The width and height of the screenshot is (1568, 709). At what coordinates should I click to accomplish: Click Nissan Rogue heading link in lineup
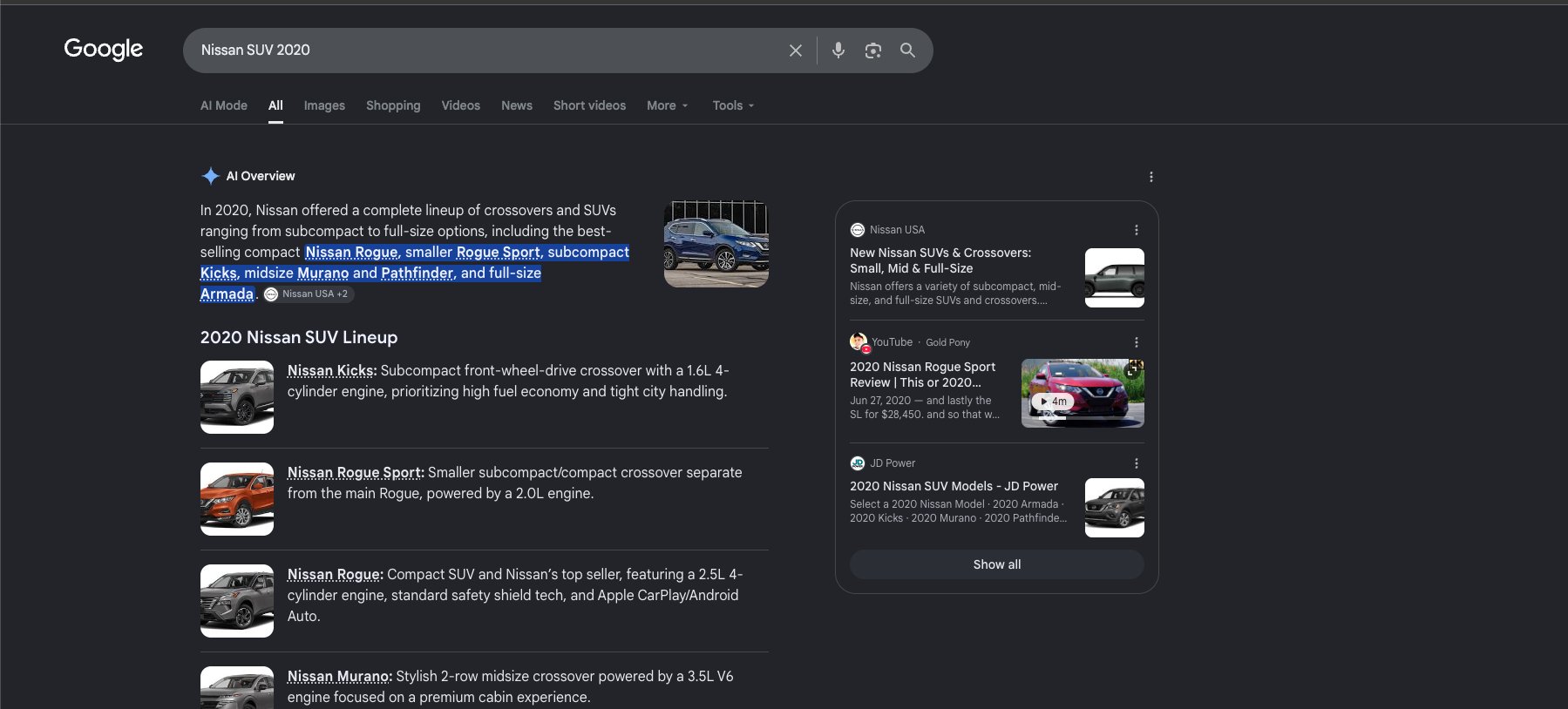[x=334, y=574]
